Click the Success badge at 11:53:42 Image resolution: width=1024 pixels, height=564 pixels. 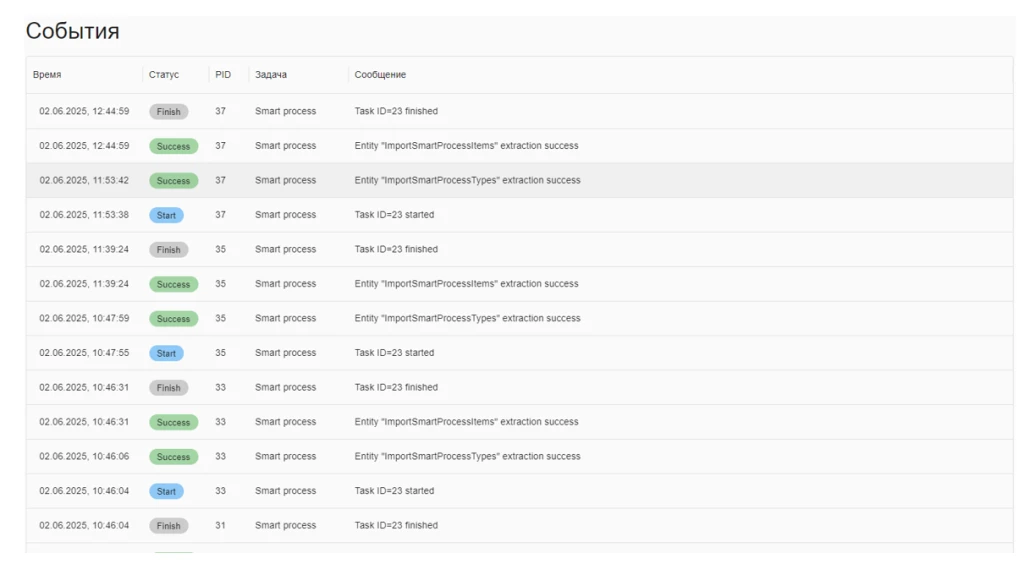pyautogui.click(x=173, y=181)
